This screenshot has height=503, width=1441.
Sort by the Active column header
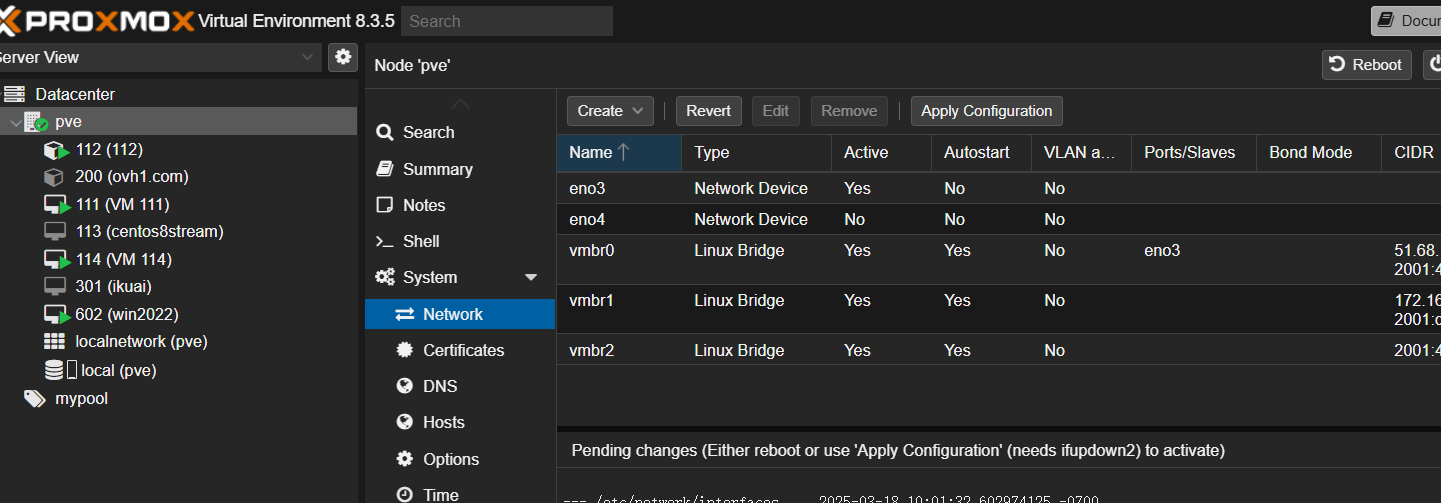coord(881,152)
